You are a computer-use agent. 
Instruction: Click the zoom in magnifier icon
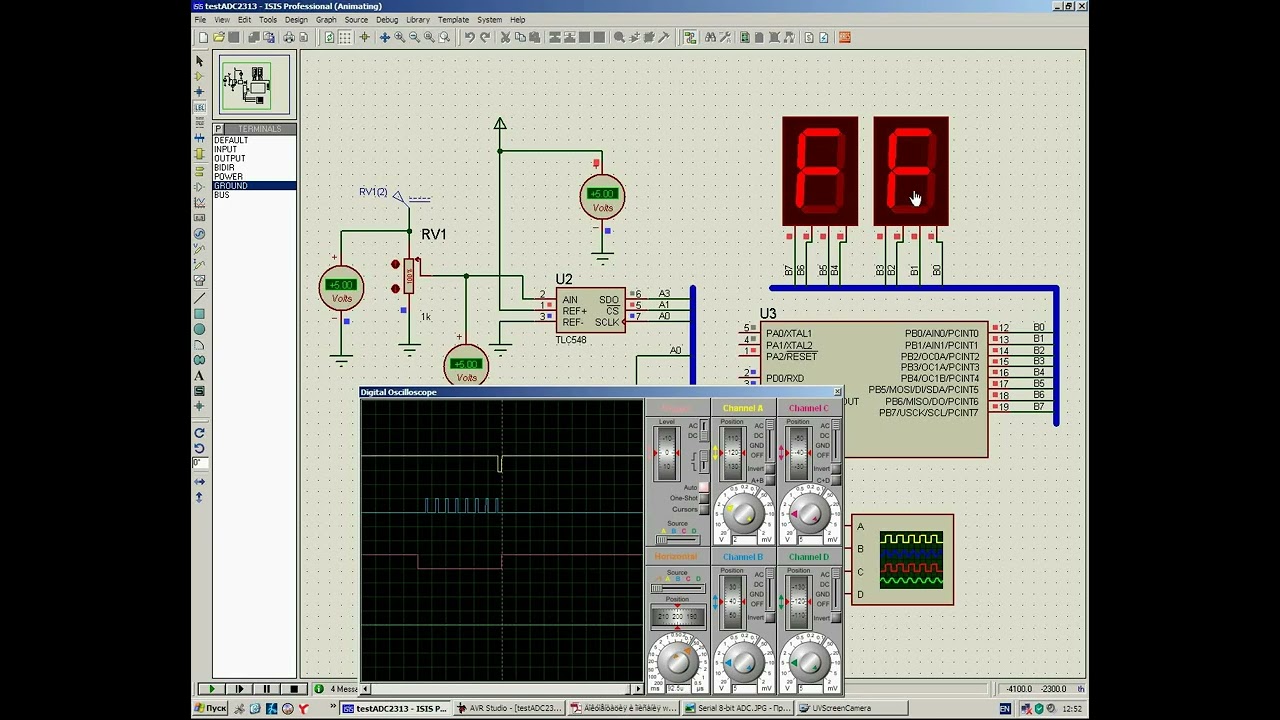(399, 37)
